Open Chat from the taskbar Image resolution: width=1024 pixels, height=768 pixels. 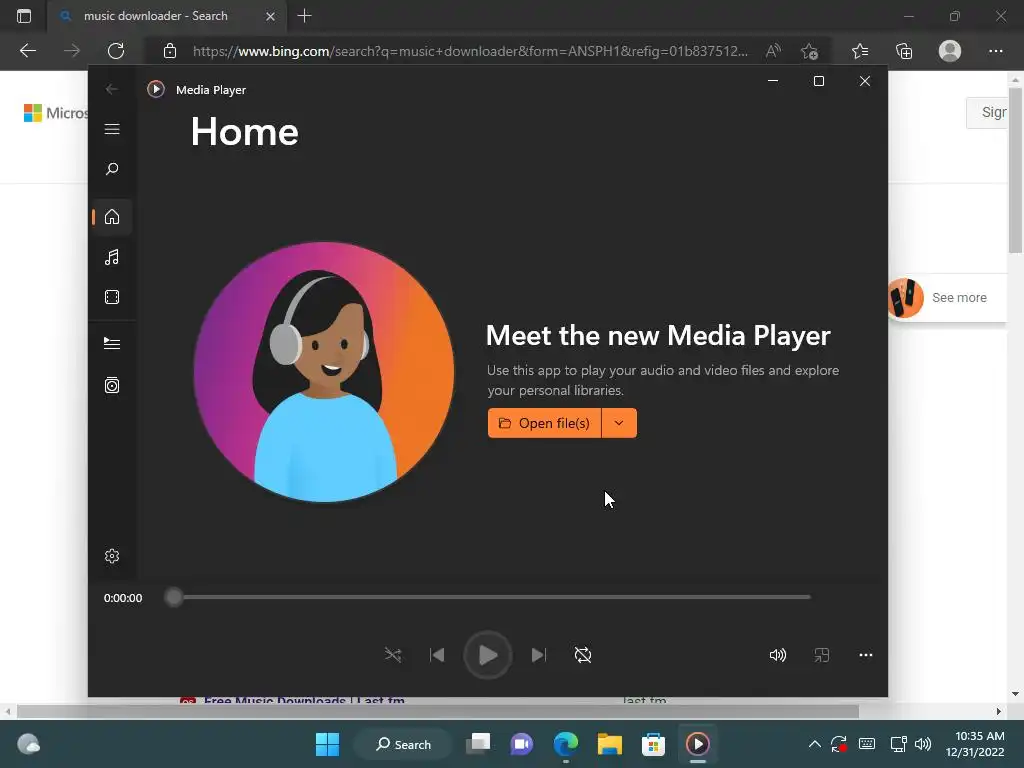coord(521,744)
